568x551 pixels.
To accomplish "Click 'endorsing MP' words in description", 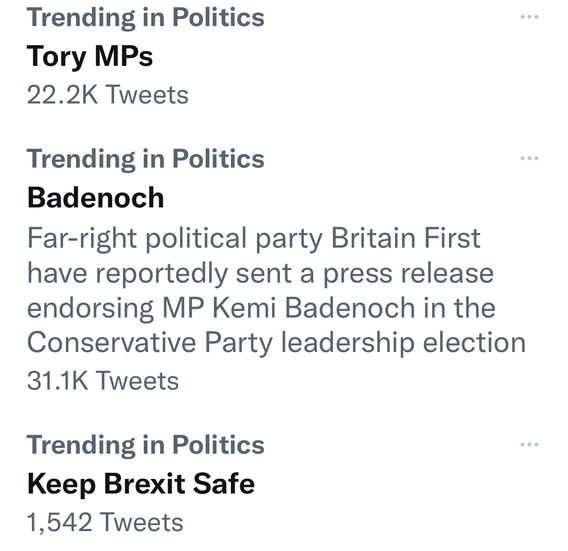I will (x=116, y=309).
